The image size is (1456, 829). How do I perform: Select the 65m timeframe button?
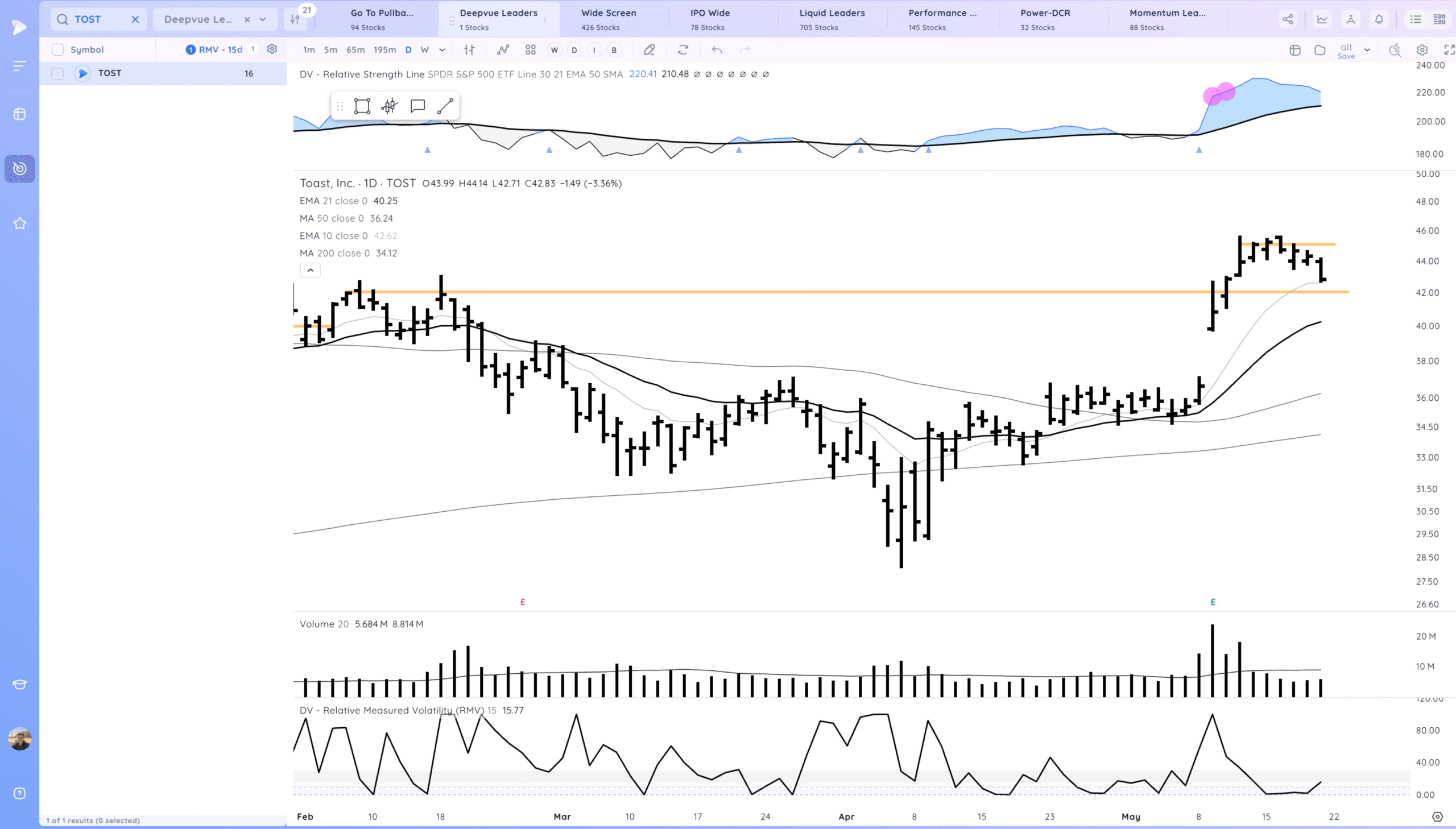click(x=355, y=50)
